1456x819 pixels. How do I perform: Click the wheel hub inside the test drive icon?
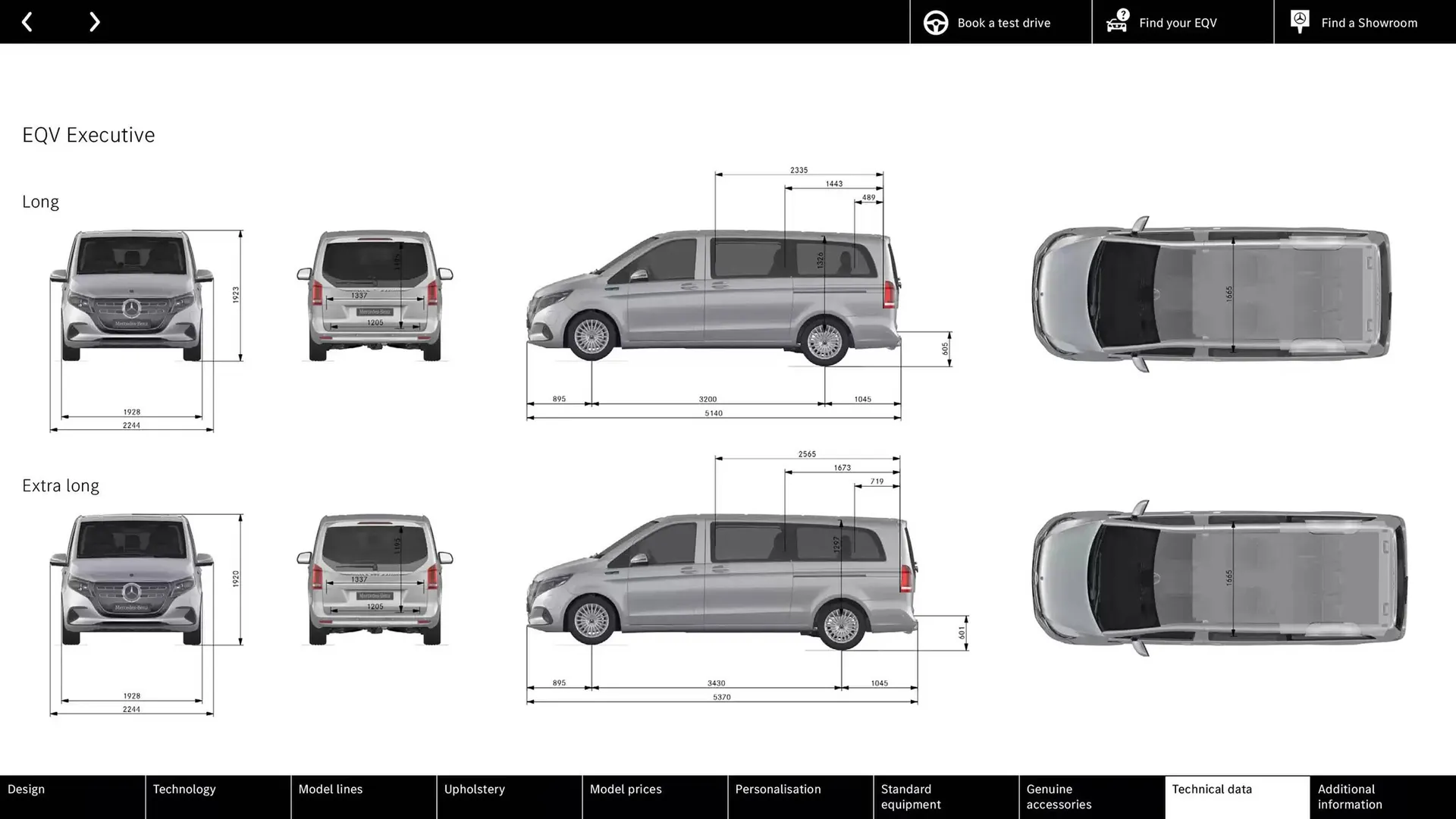coord(935,22)
